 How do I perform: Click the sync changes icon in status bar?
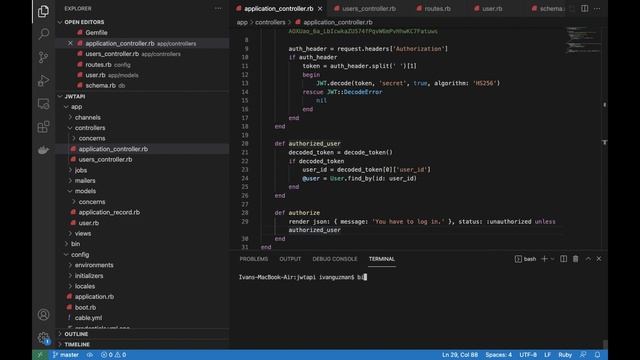point(89,355)
